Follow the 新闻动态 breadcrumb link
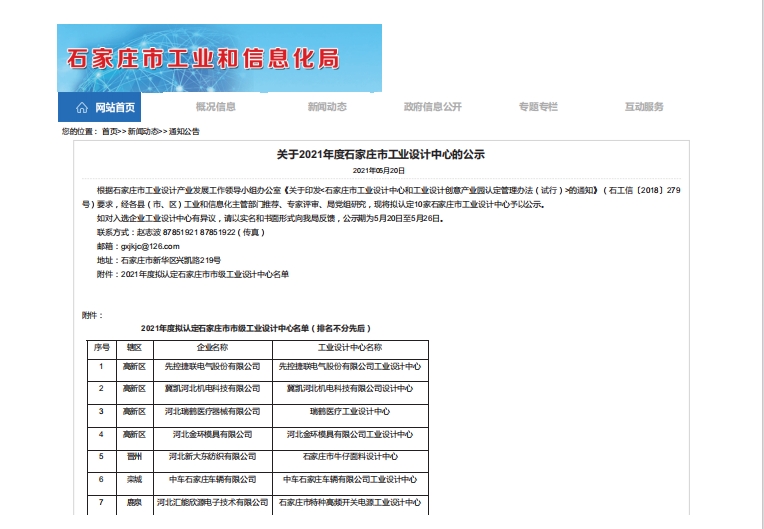Image resolution: width=764 pixels, height=529 pixels. point(140,132)
